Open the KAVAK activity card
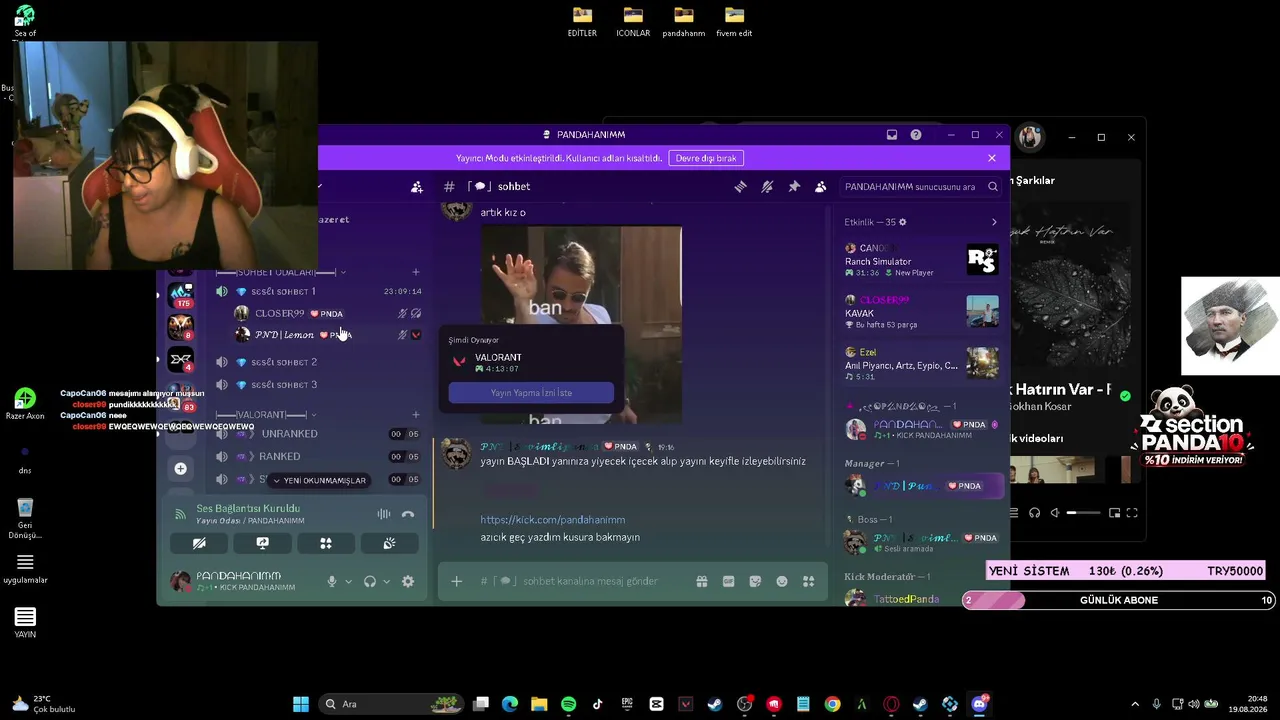This screenshot has width=1280, height=720. pos(921,312)
